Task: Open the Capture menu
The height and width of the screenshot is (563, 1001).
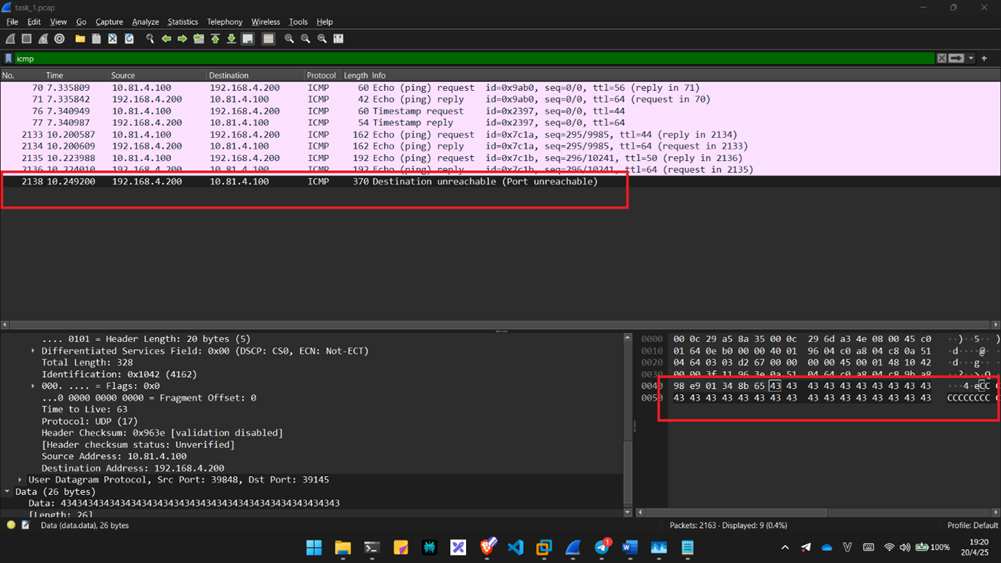Action: (109, 22)
